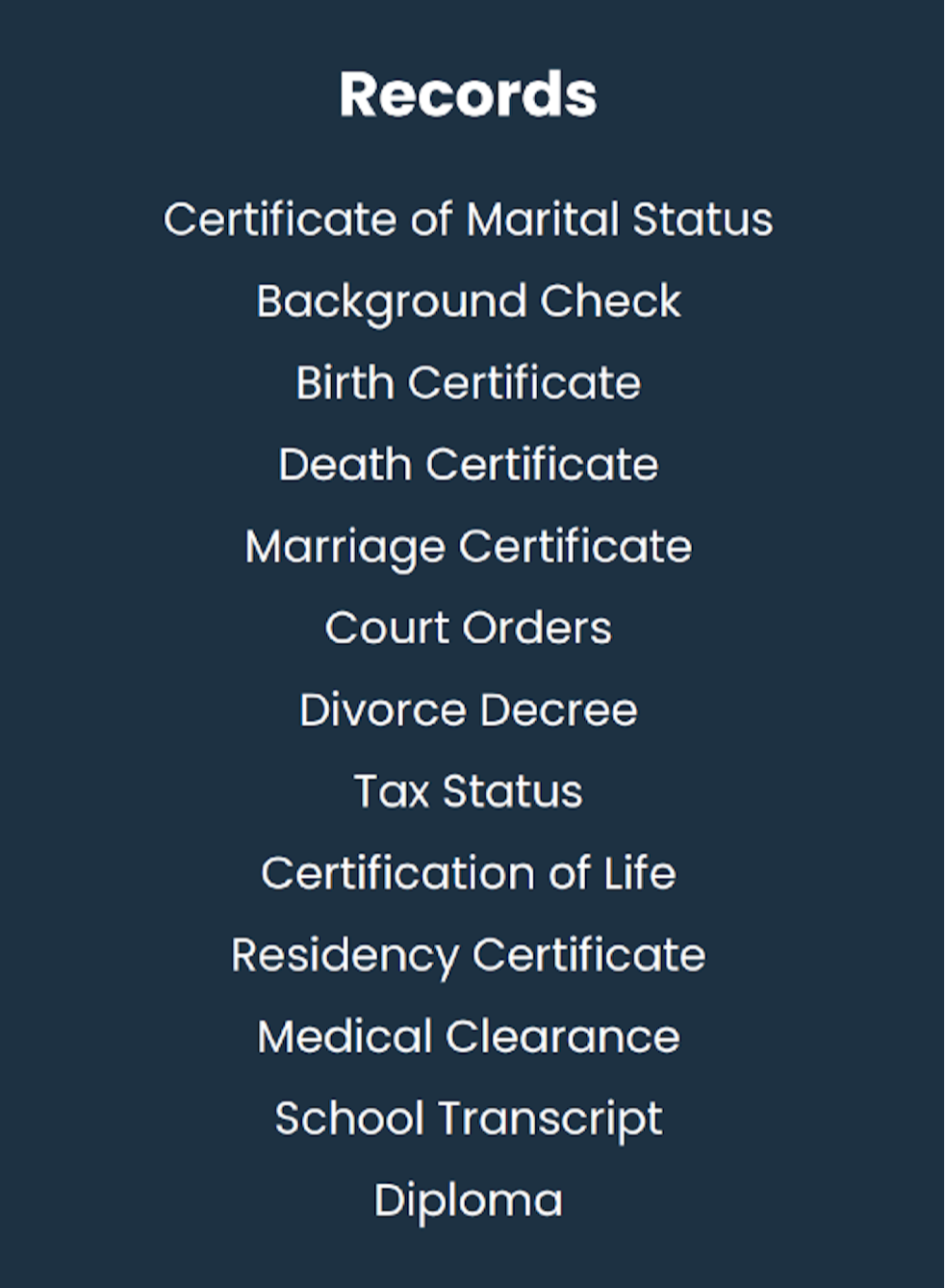Open the Death Certificate page
945x1288 pixels.
pyautogui.click(x=468, y=465)
